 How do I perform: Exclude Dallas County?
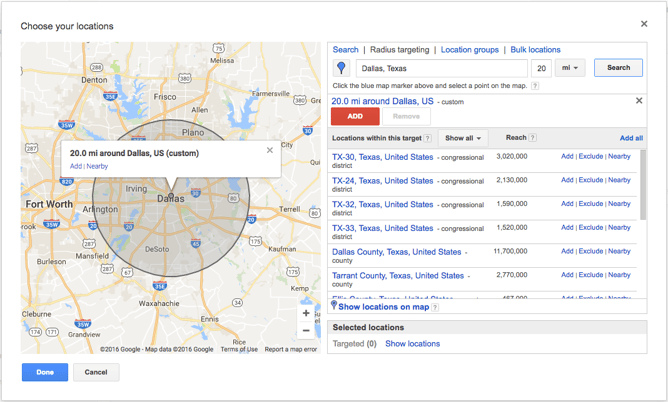(591, 251)
